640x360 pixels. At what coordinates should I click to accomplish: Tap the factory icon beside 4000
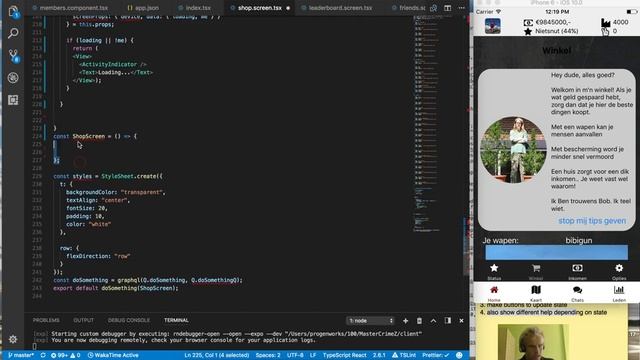coord(605,22)
